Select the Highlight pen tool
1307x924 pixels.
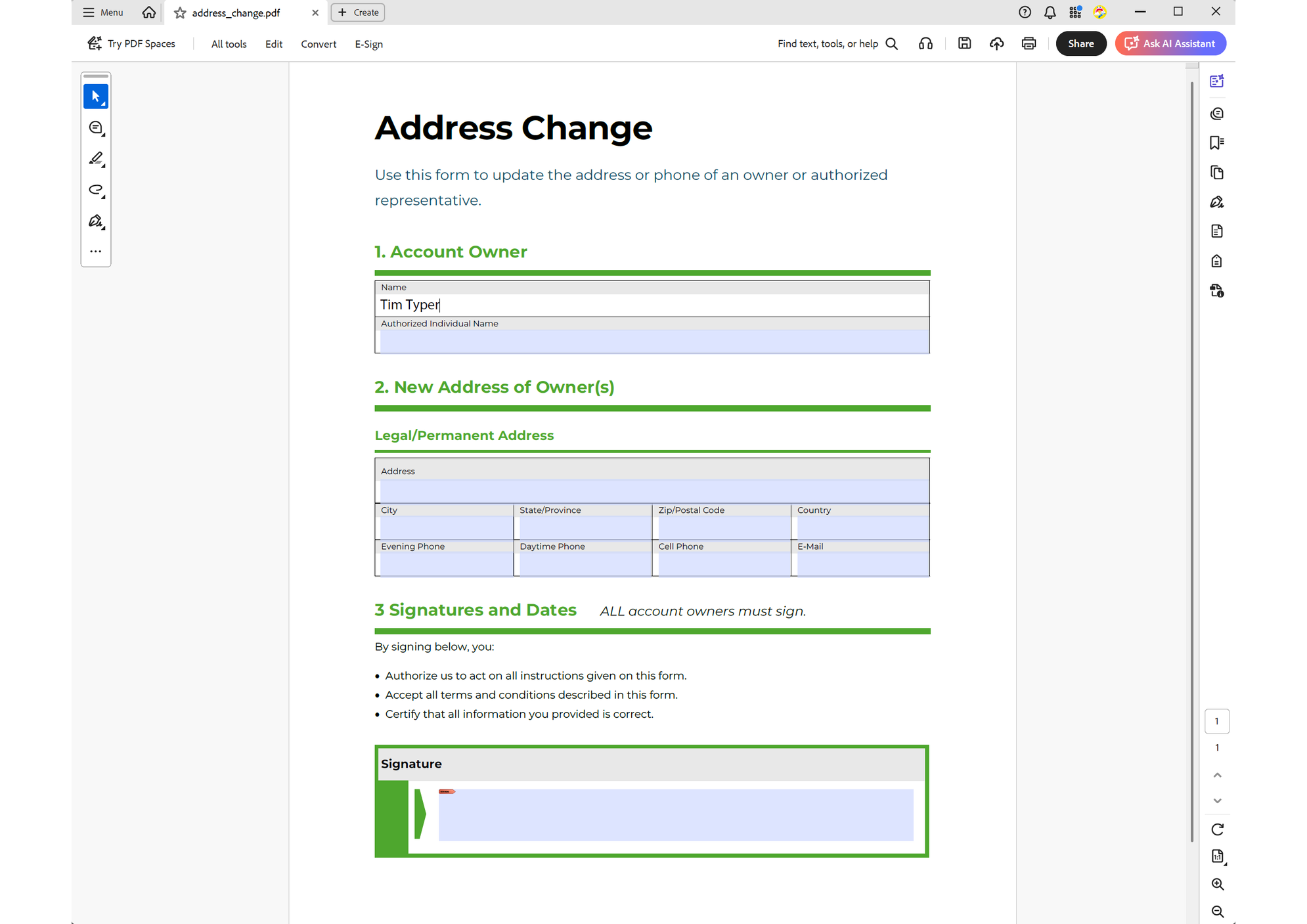pyautogui.click(x=96, y=159)
